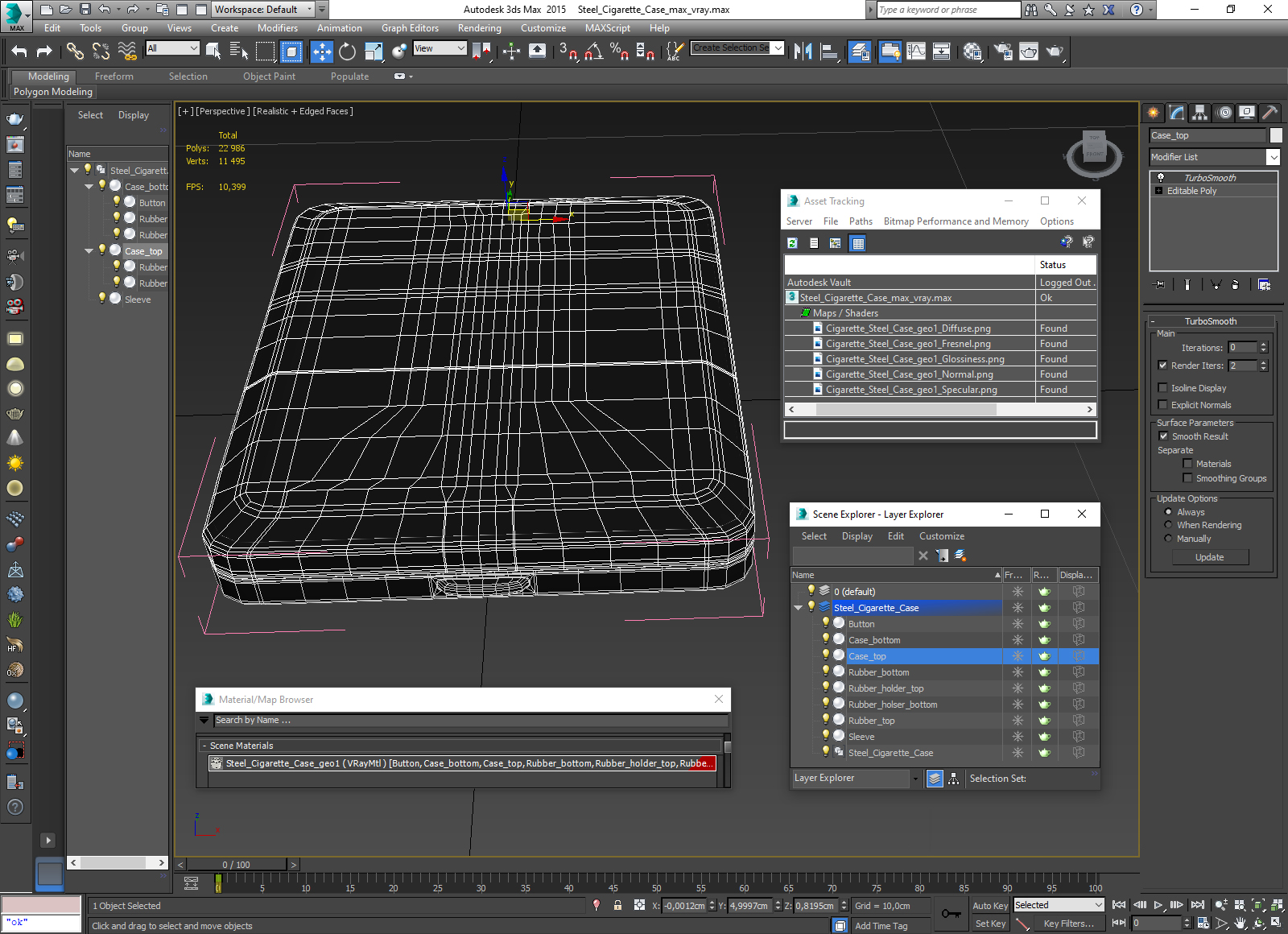The image size is (1288, 934).
Task: Click Zoom Extents All Selected icon
Action: point(1277,906)
